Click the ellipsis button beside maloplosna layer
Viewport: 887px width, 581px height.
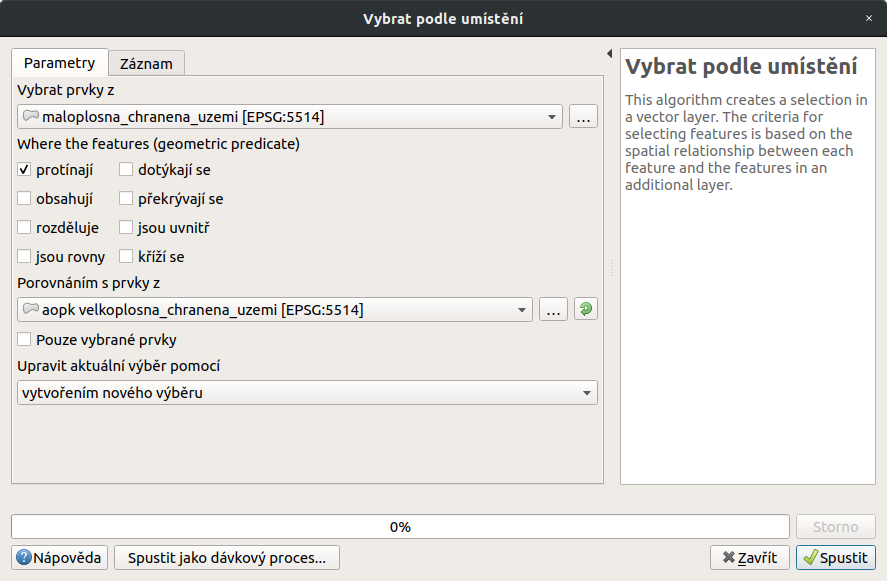pos(583,117)
